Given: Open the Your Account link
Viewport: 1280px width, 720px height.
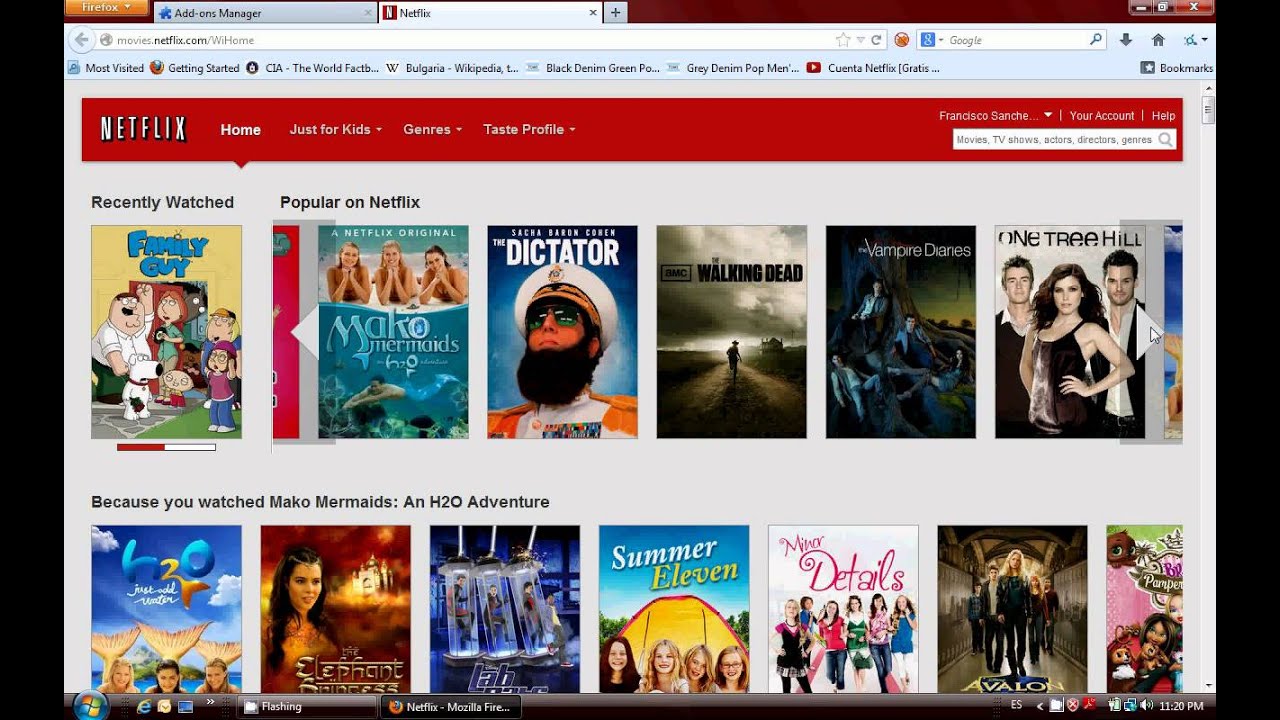Looking at the screenshot, I should 1102,116.
